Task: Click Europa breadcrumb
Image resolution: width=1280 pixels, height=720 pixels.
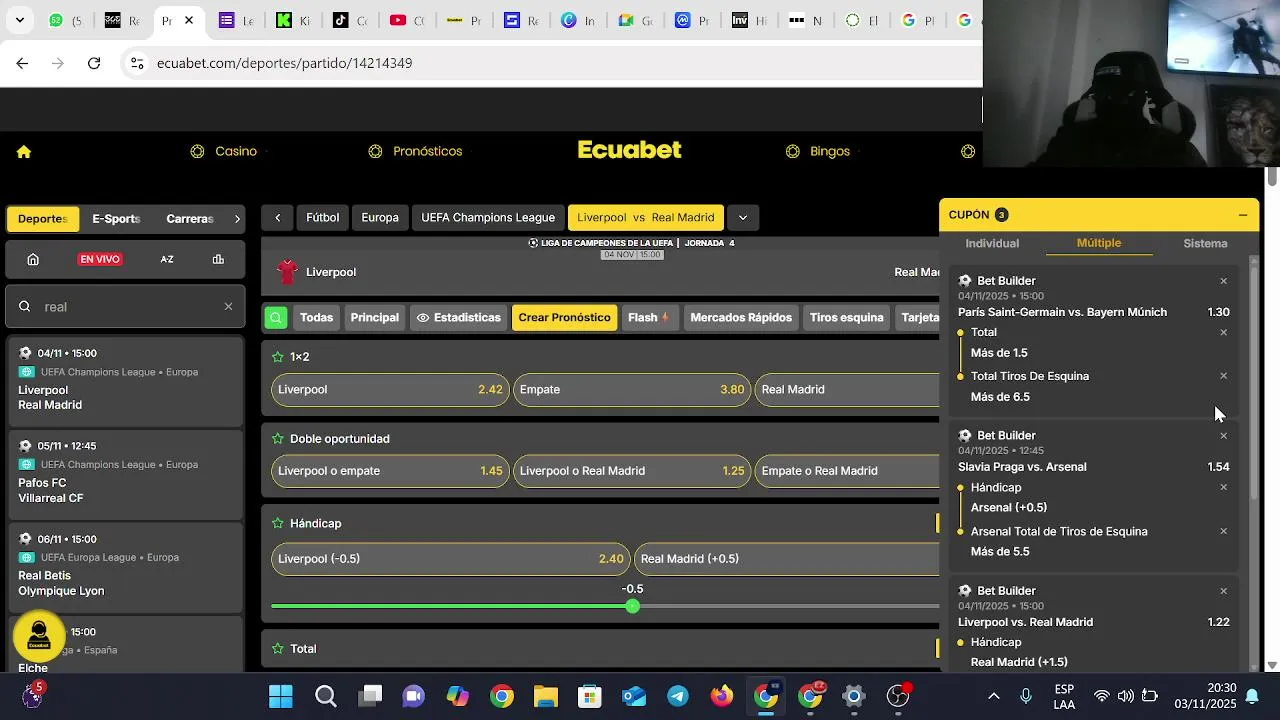Action: point(380,218)
